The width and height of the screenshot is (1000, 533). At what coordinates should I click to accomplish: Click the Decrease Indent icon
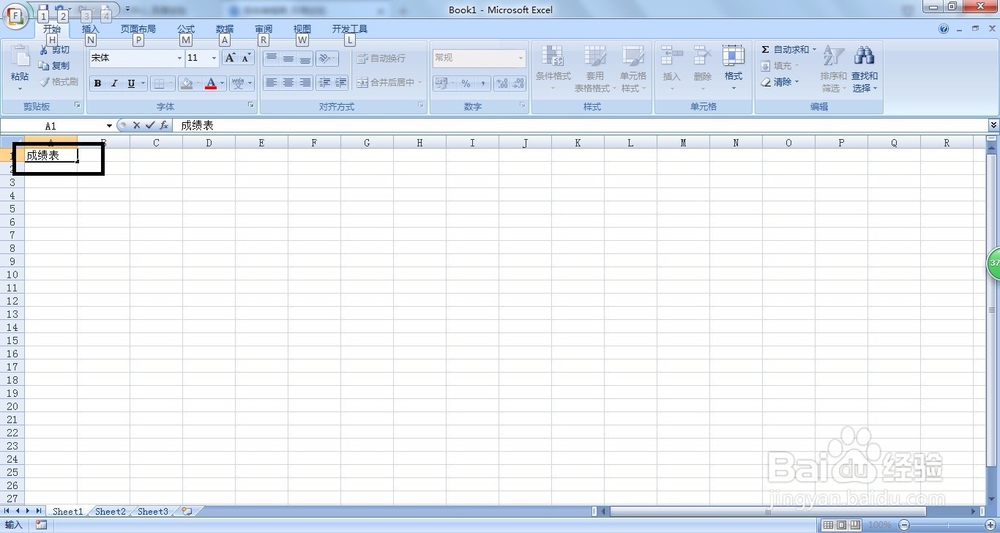pos(325,82)
